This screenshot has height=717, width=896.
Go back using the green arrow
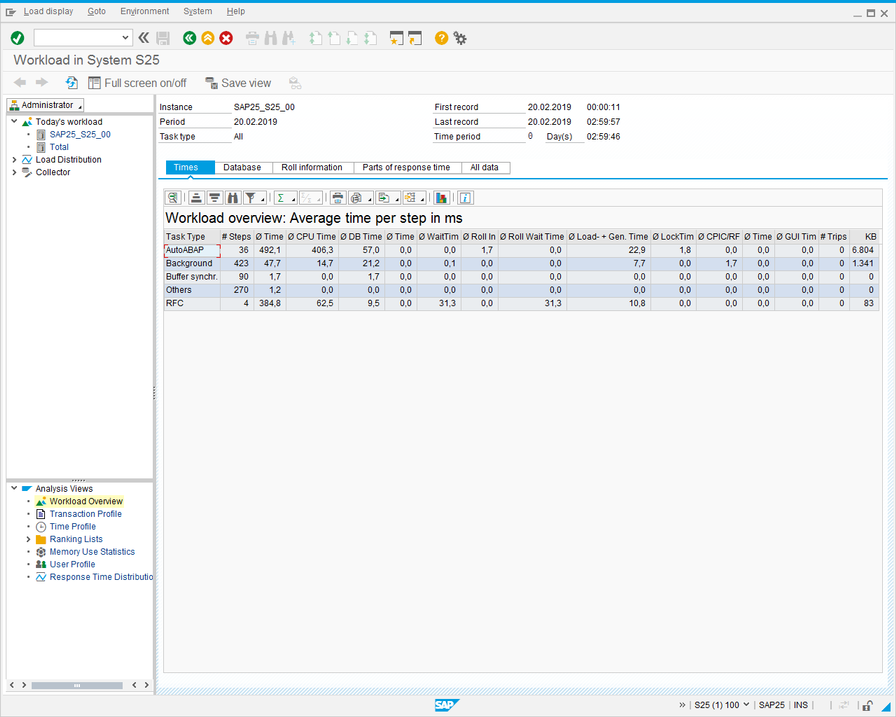[190, 38]
